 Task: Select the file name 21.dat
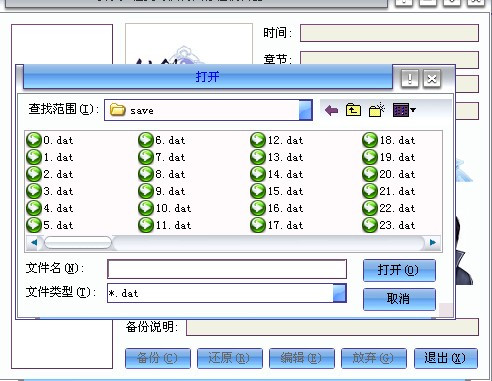(397, 191)
